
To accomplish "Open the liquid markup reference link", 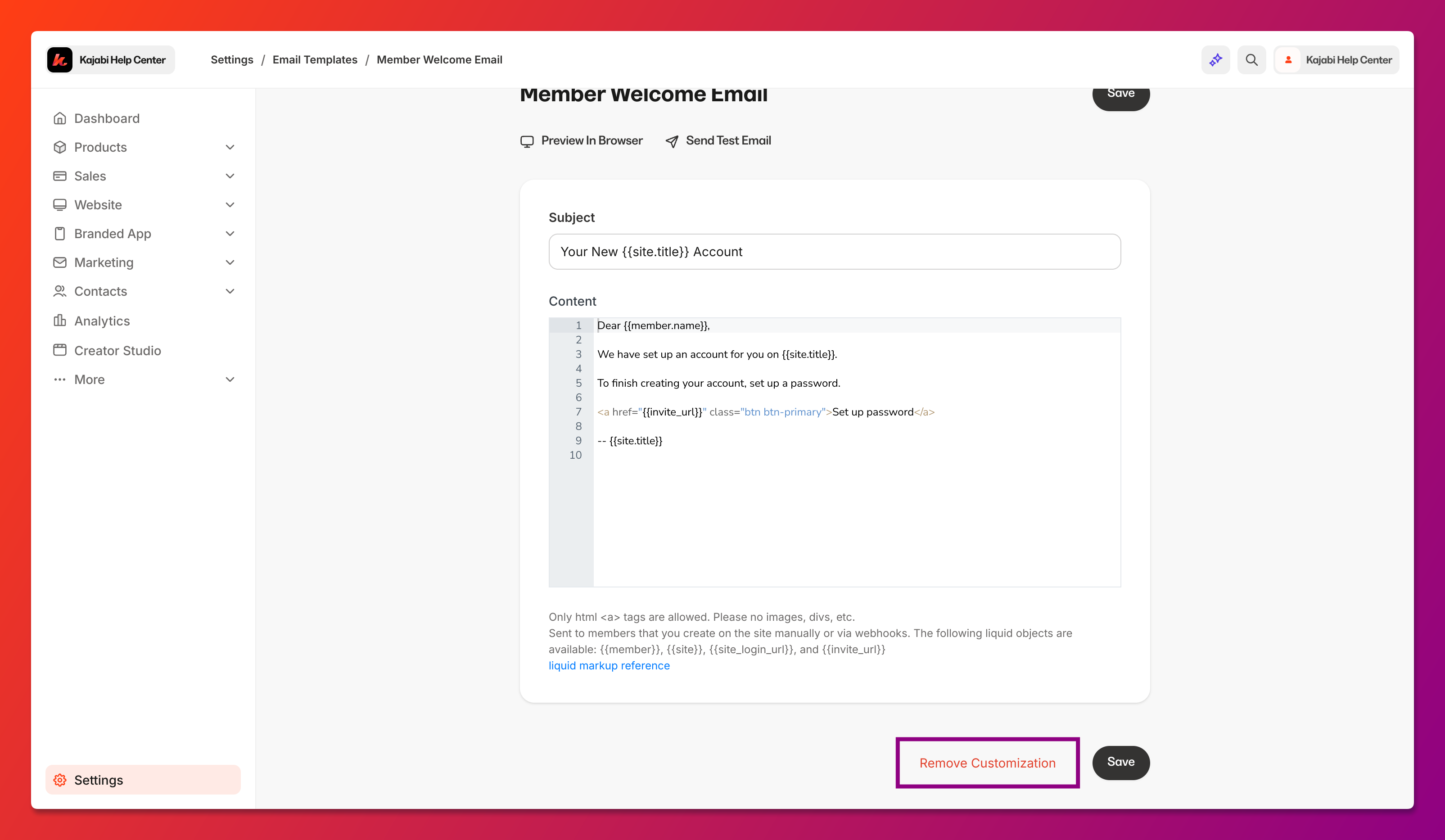I will click(x=609, y=666).
